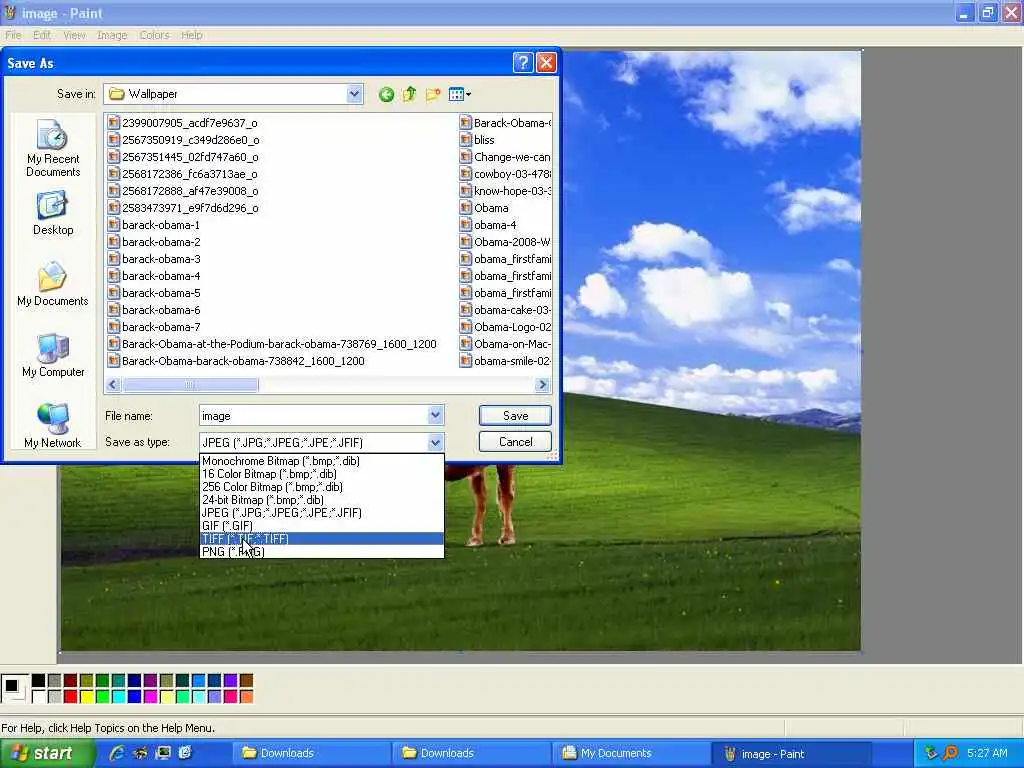Image resolution: width=1024 pixels, height=768 pixels.
Task: Select file obama-4
Action: coord(488,225)
